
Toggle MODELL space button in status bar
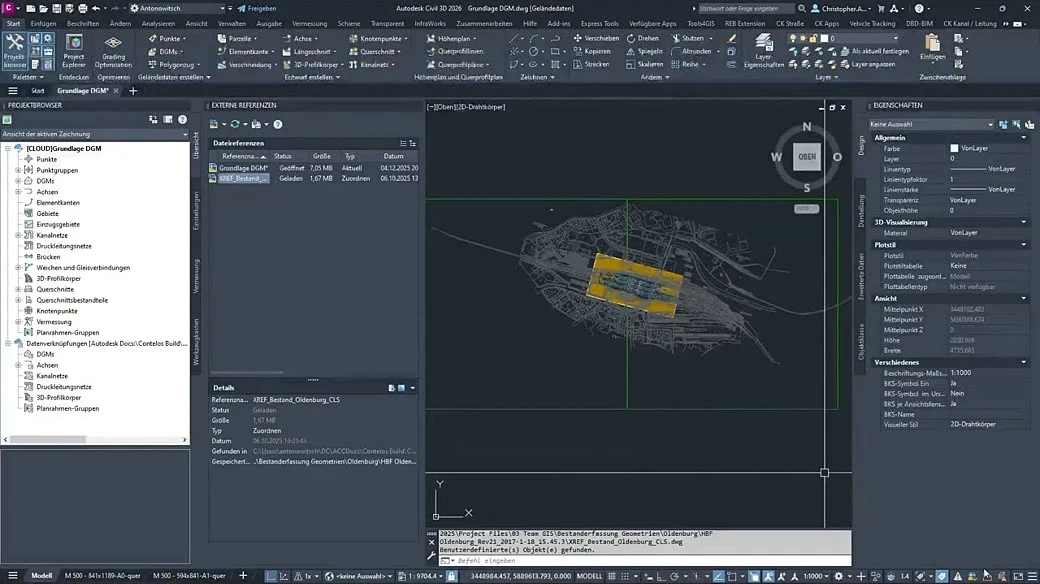(589, 576)
